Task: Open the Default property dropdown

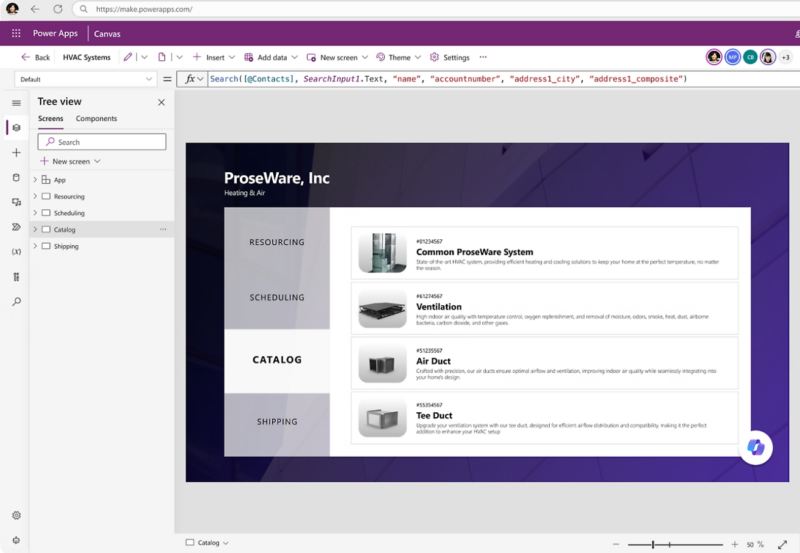Action: [86, 79]
